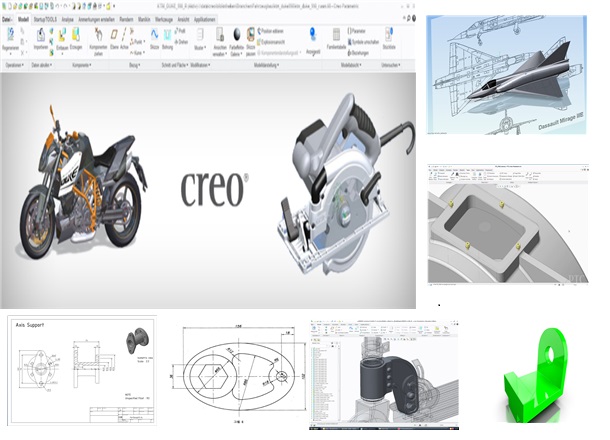Choose the Profil extrude tool
610x440 pixels.
coord(180,31)
